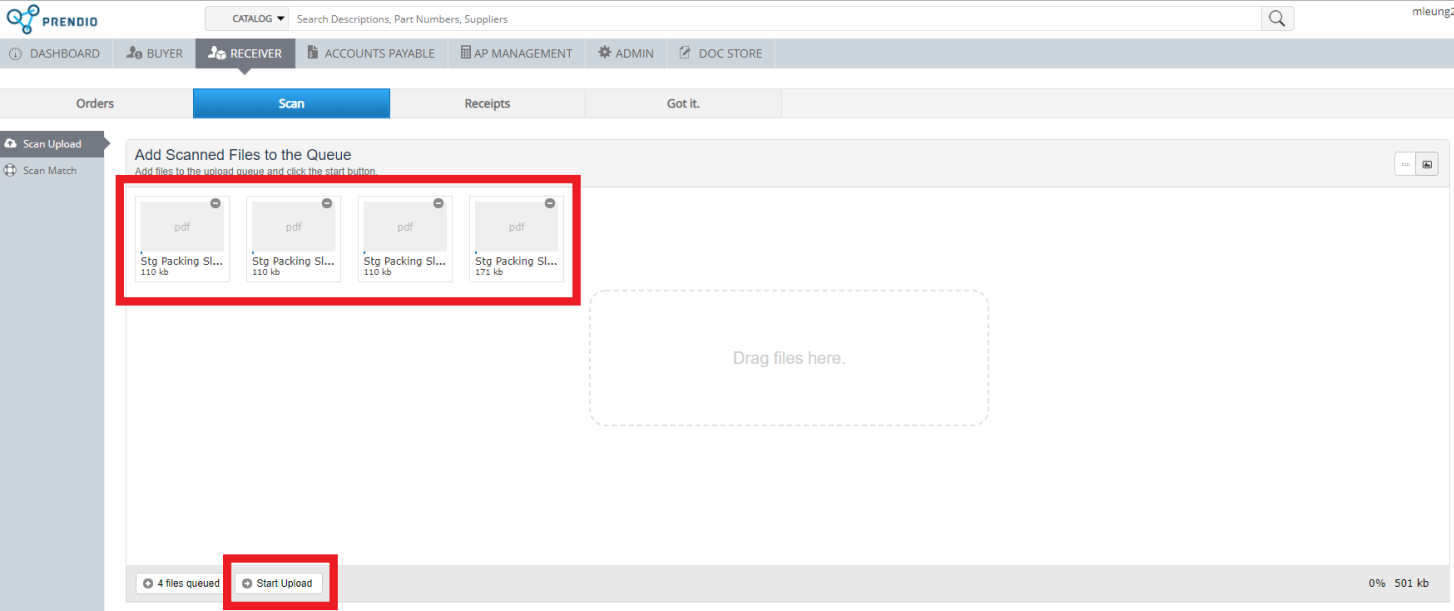The height and width of the screenshot is (611, 1454).
Task: Remove the first queued PDF file
Action: 215,203
